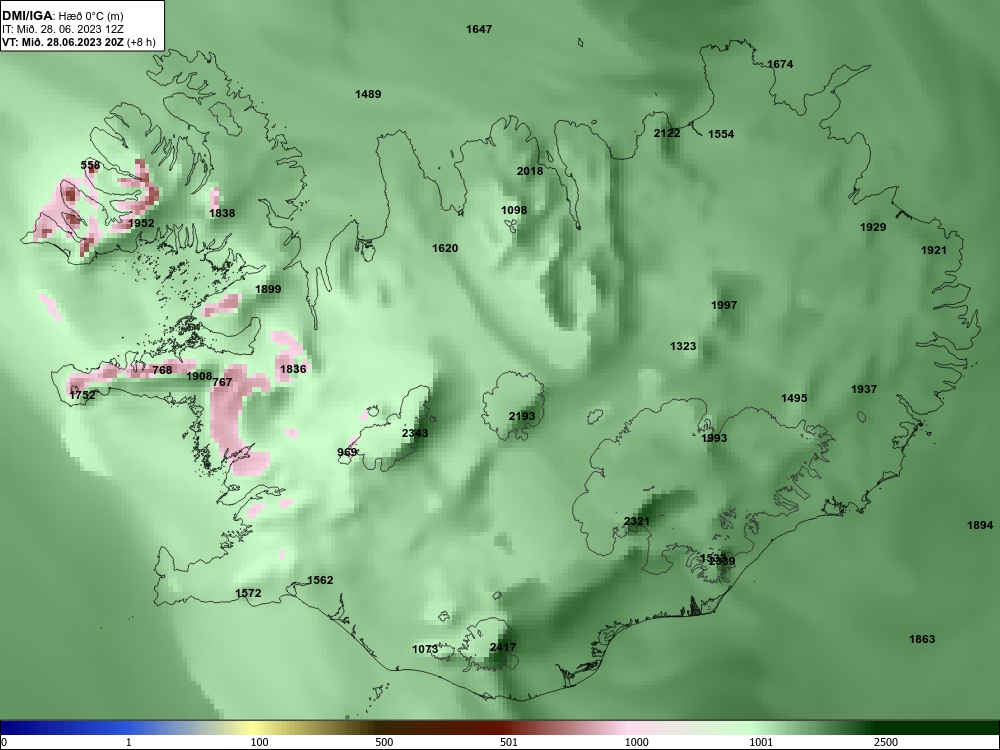Select the 767 height label
Screen dimensions: 1000x750
point(222,383)
